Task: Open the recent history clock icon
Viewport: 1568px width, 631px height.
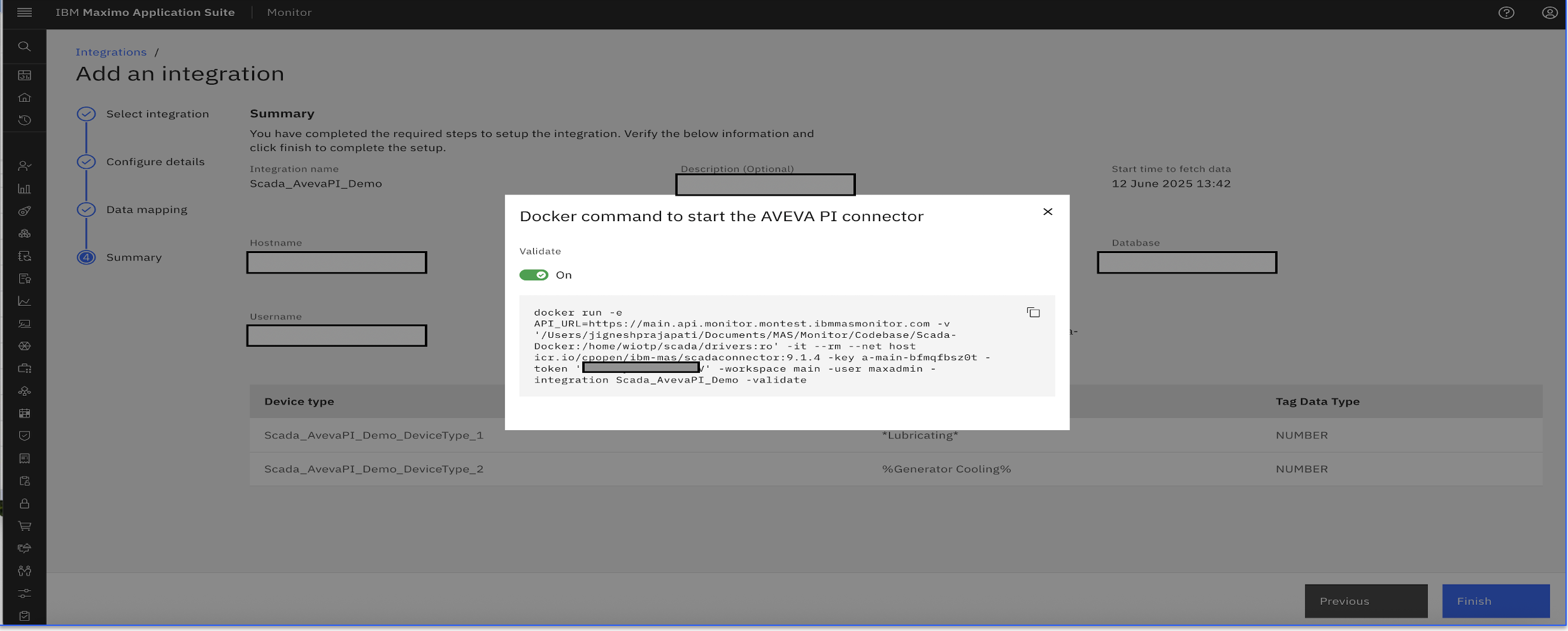Action: pyautogui.click(x=24, y=120)
